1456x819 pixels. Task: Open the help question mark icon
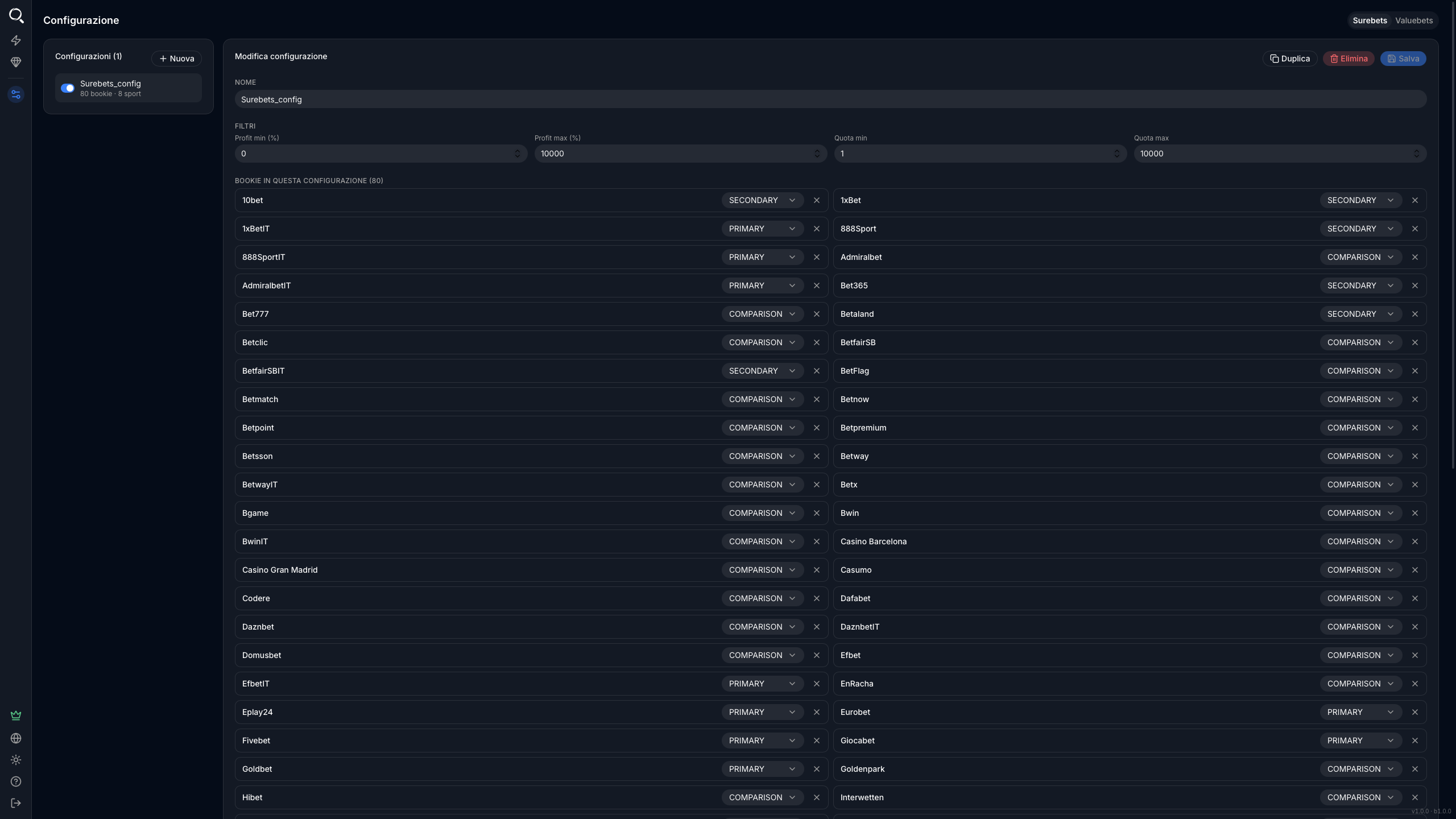point(16,781)
